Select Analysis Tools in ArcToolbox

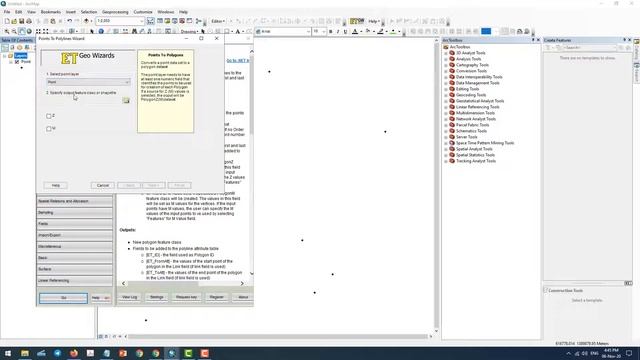(x=468, y=59)
